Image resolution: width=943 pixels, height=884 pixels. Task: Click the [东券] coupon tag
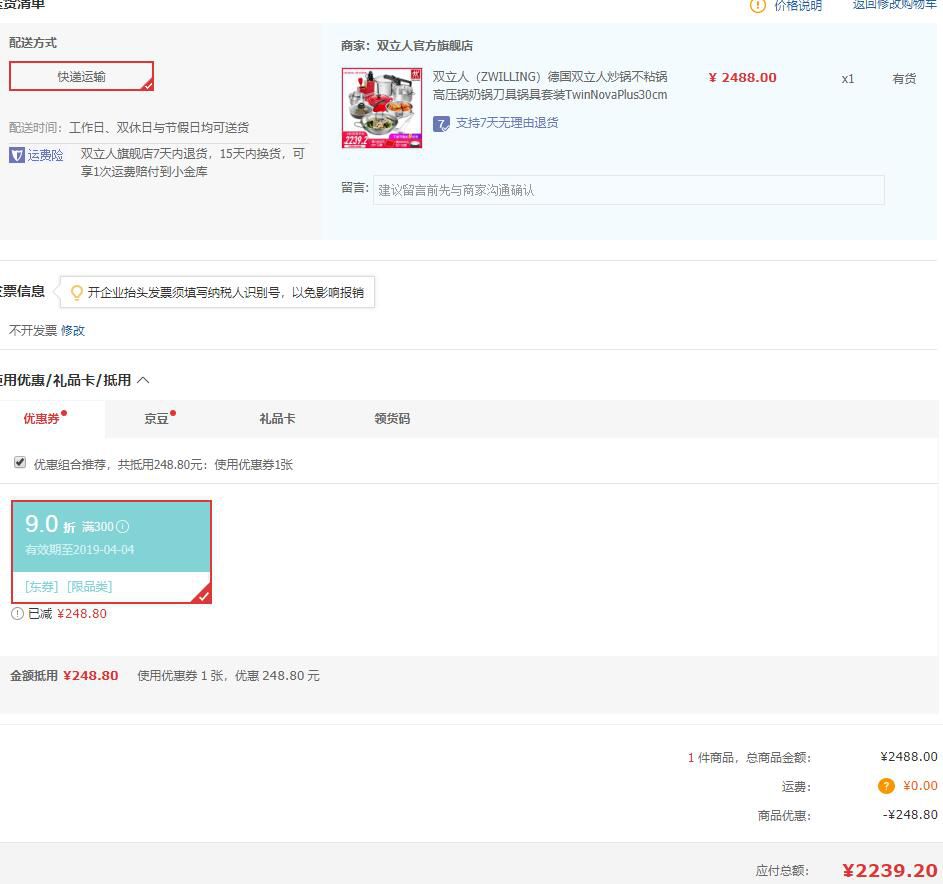[x=41, y=586]
